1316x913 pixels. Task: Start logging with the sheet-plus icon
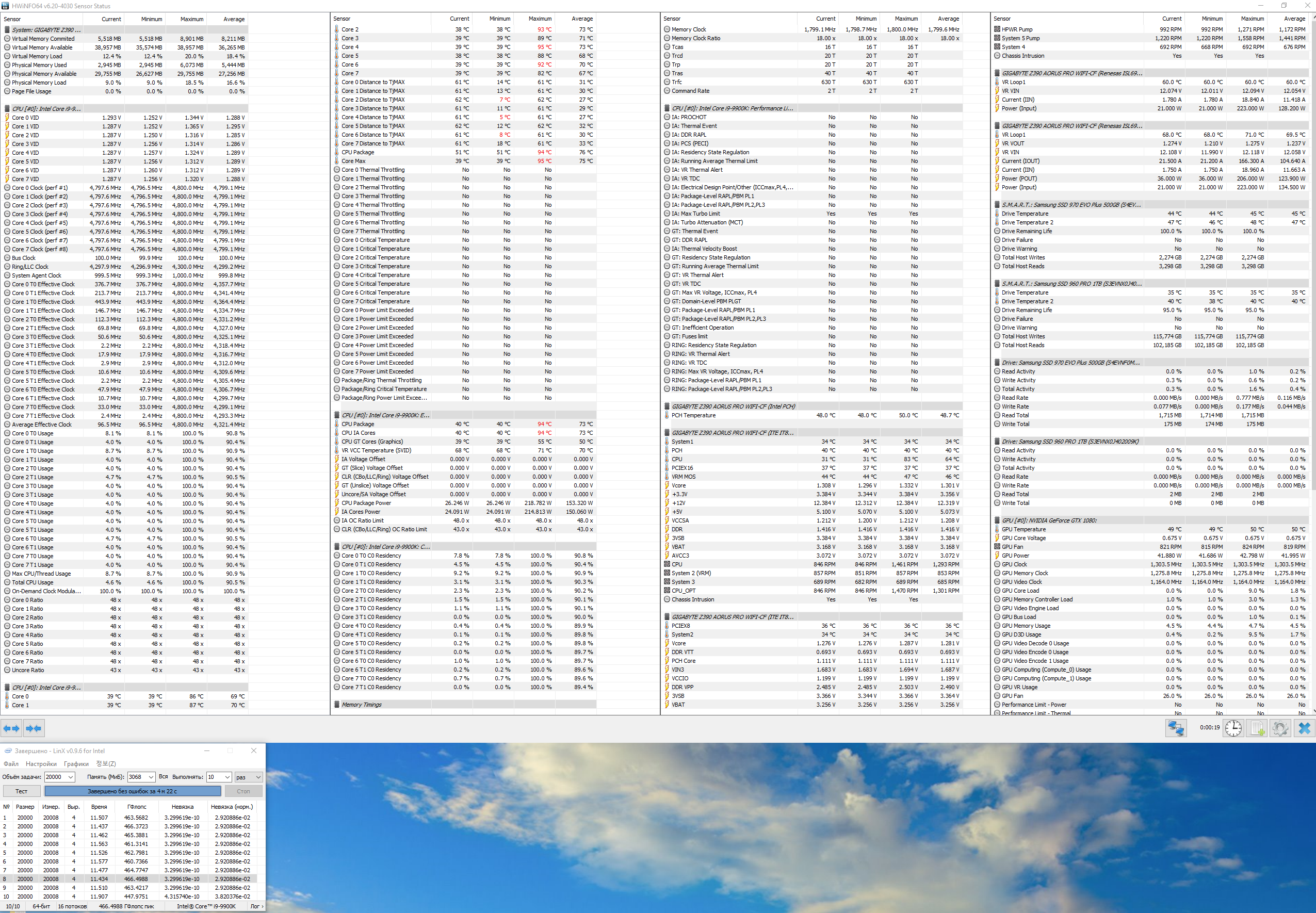(x=1257, y=728)
